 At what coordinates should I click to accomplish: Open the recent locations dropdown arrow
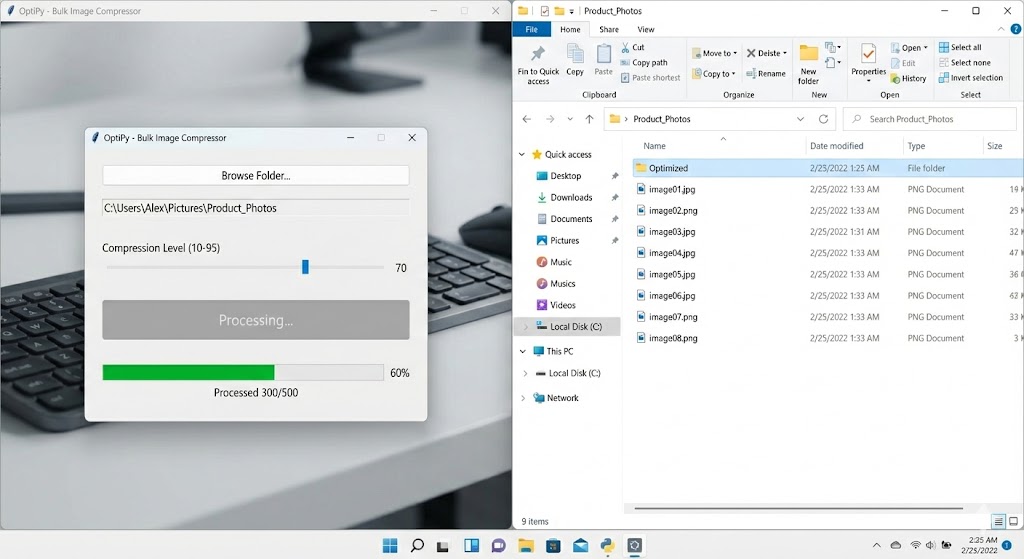[570, 119]
